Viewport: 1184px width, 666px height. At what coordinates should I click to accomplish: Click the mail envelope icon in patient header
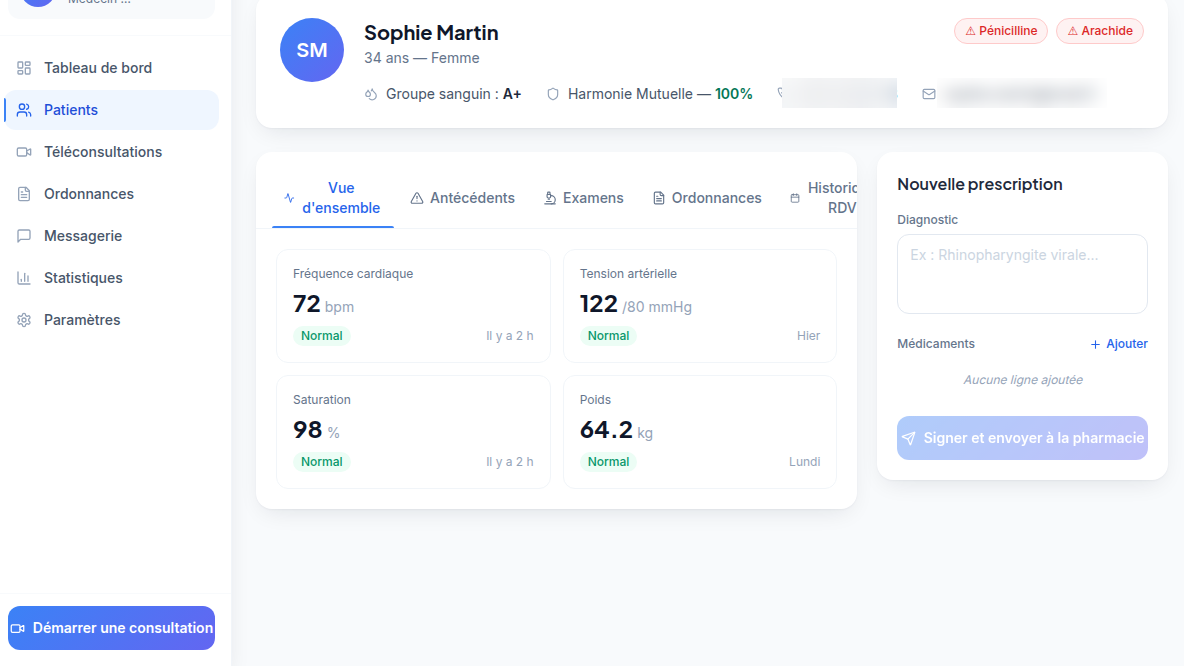pos(929,94)
